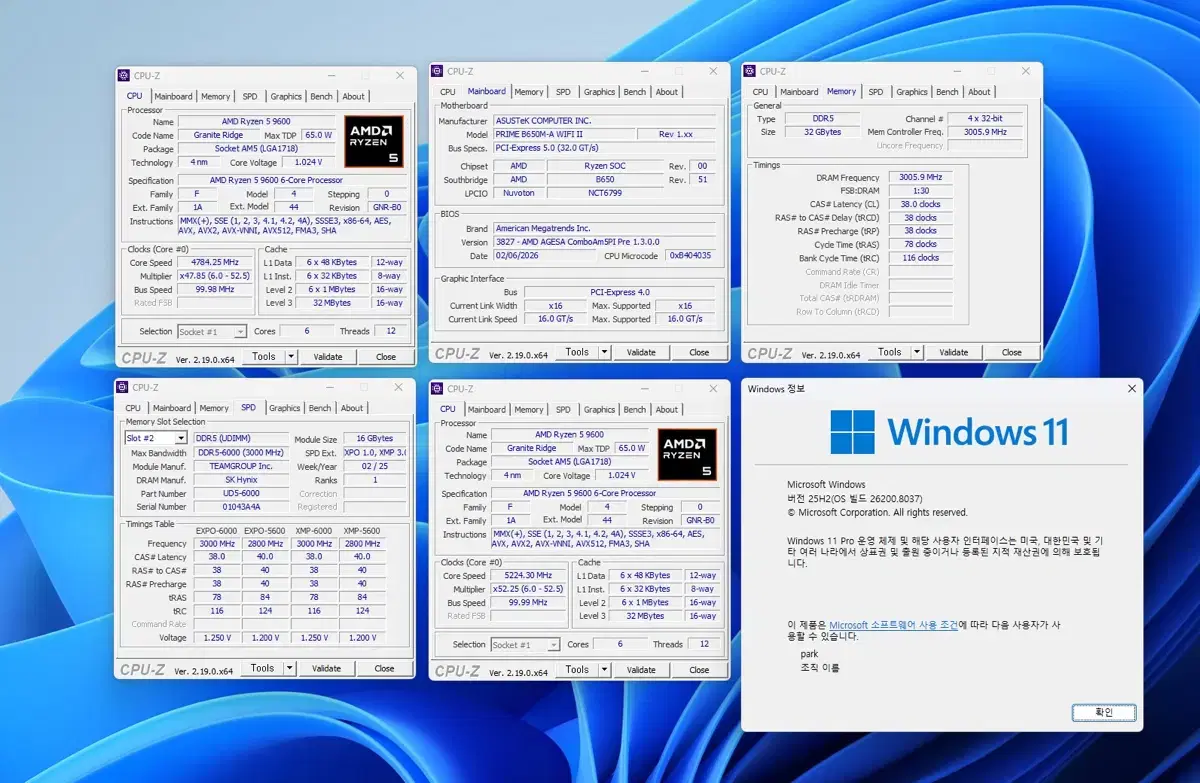This screenshot has width=1200, height=783.
Task: Click the CPU-Z title icon in the 5224.30 MHz CPU window
Action: tap(437, 388)
